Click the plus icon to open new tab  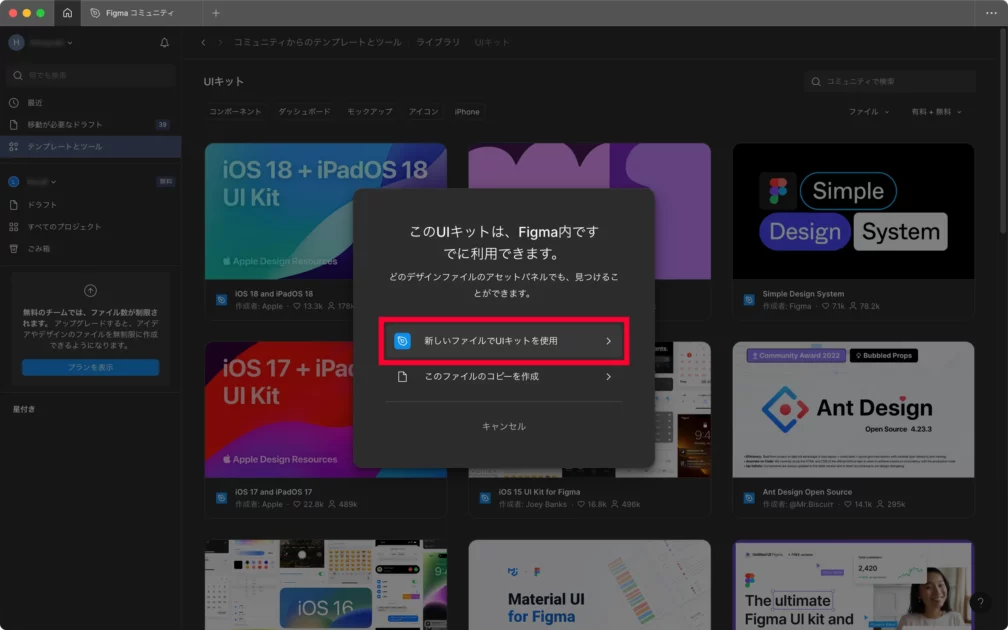(x=216, y=13)
